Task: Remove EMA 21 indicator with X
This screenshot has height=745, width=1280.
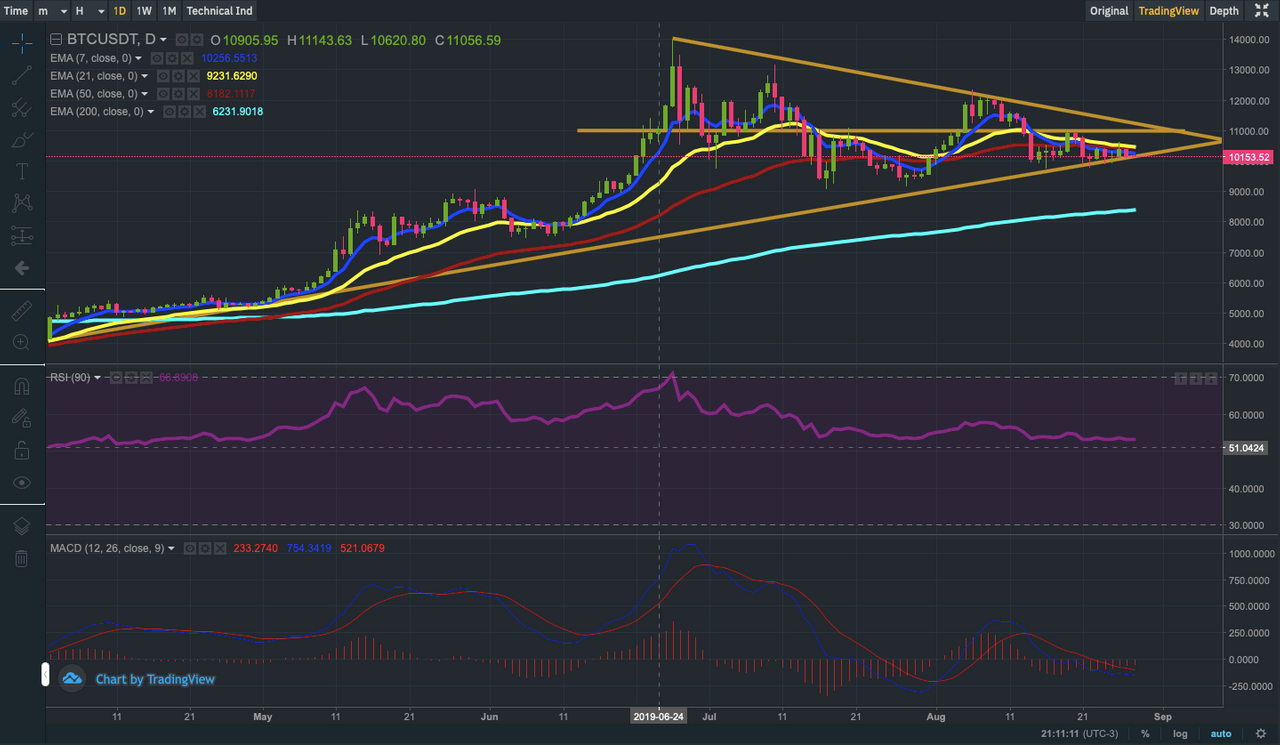Action: click(193, 76)
